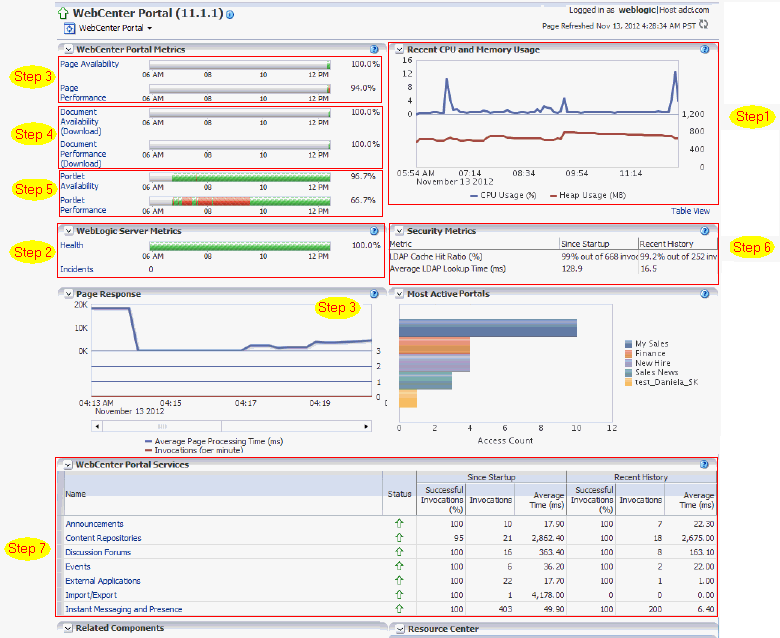
Task: Refresh the page with the refresh icon
Action: click(703, 24)
